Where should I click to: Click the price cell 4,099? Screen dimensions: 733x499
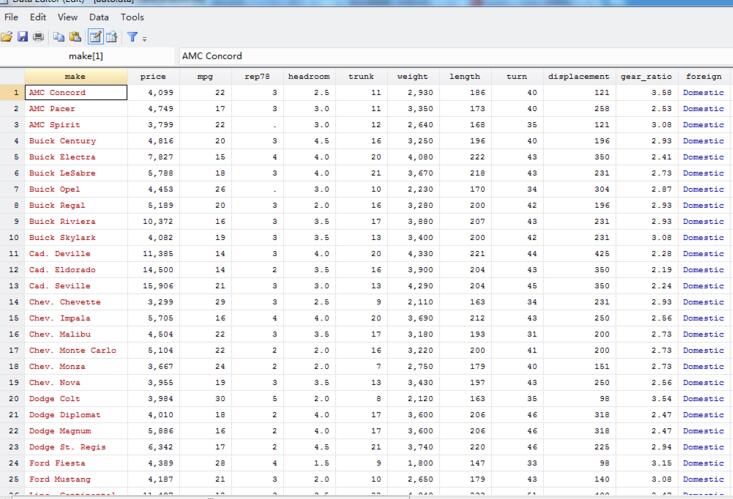click(153, 93)
